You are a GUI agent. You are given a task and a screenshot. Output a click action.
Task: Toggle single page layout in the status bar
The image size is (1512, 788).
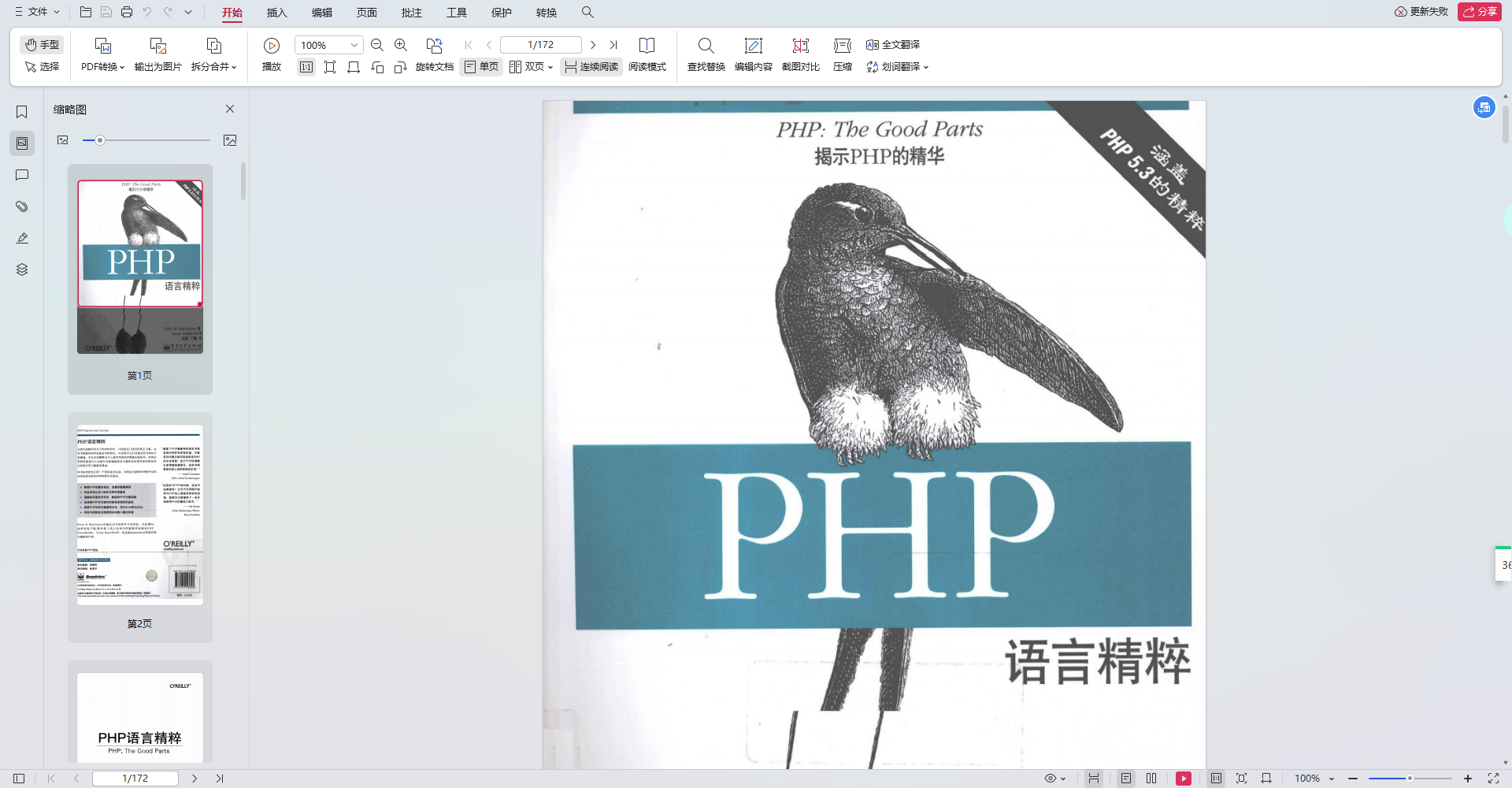pos(1126,779)
